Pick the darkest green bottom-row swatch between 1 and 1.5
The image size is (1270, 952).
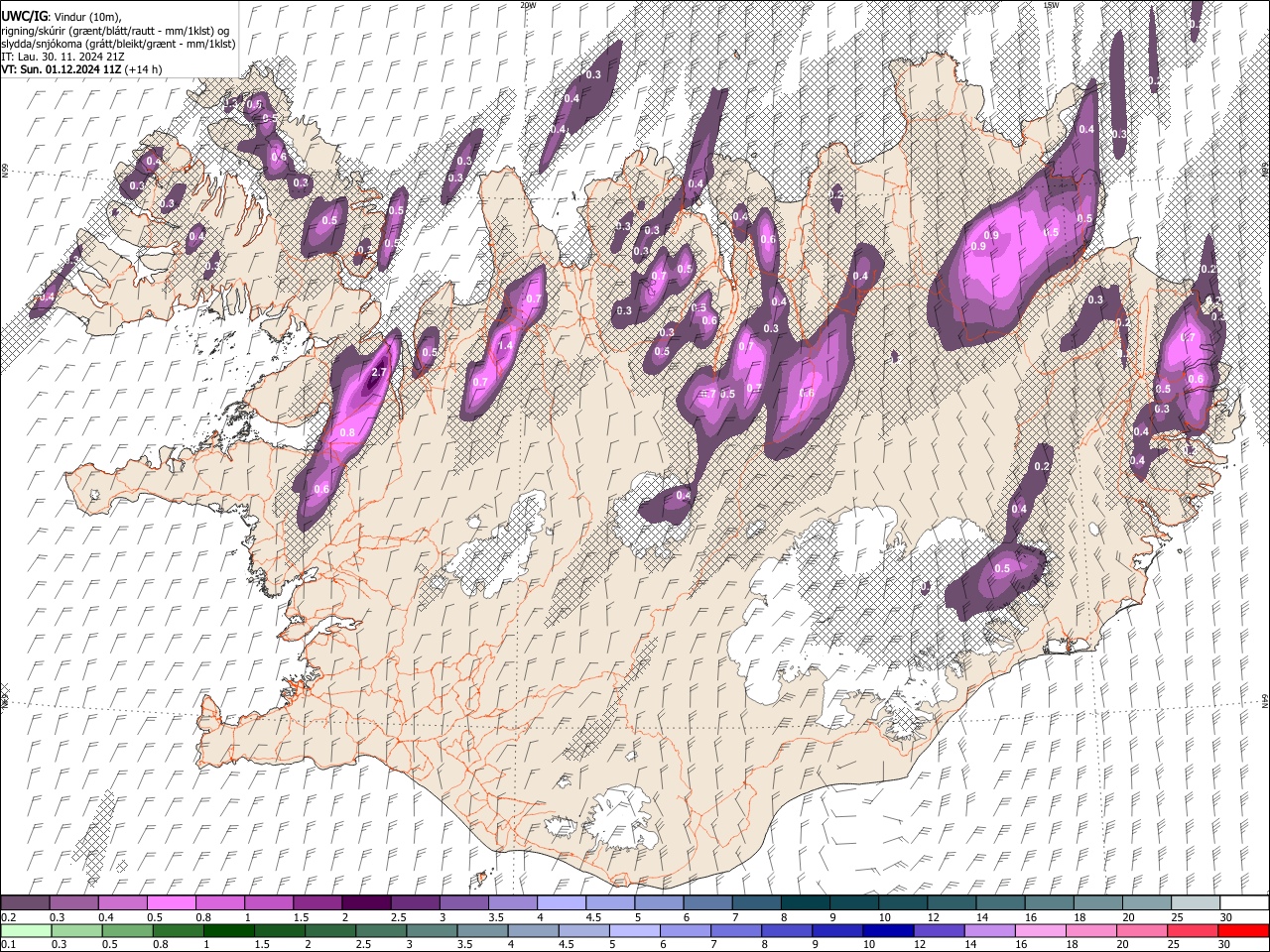coord(229,931)
